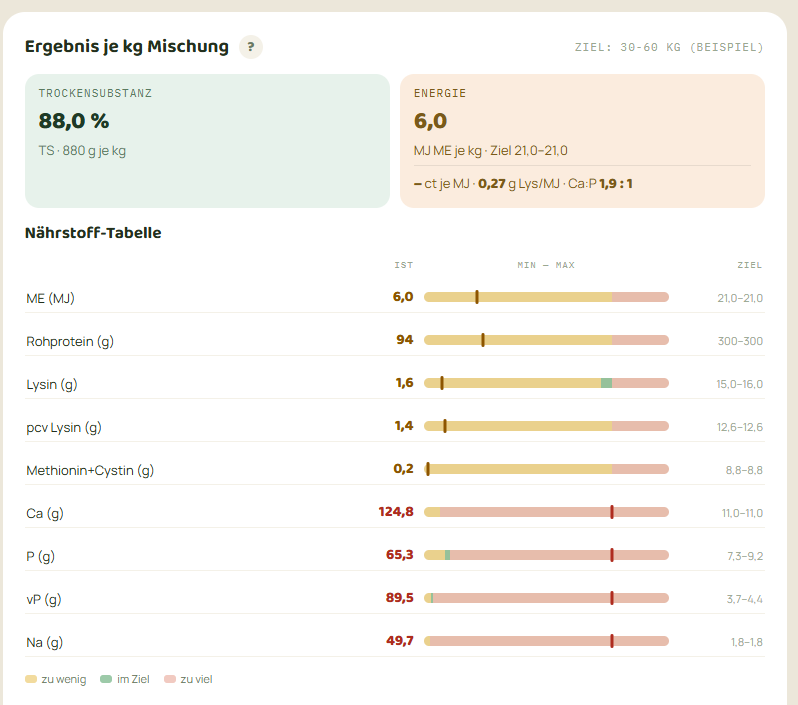
Task: Click the Na (g) range bar
Action: click(546, 641)
